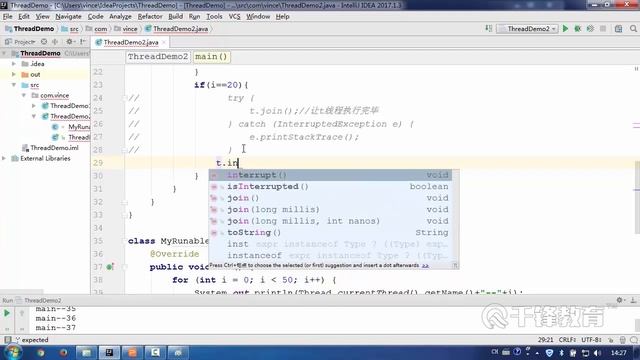Click ThreadDemo2 class breadcrumb in editor
640x360 pixels.
pos(158,57)
